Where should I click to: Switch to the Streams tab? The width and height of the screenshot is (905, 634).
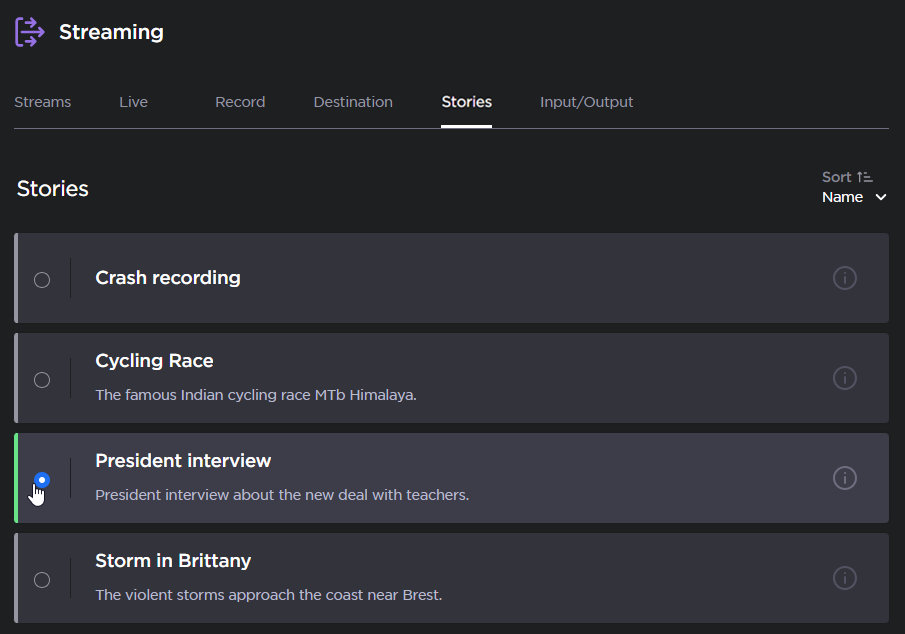[x=43, y=102]
